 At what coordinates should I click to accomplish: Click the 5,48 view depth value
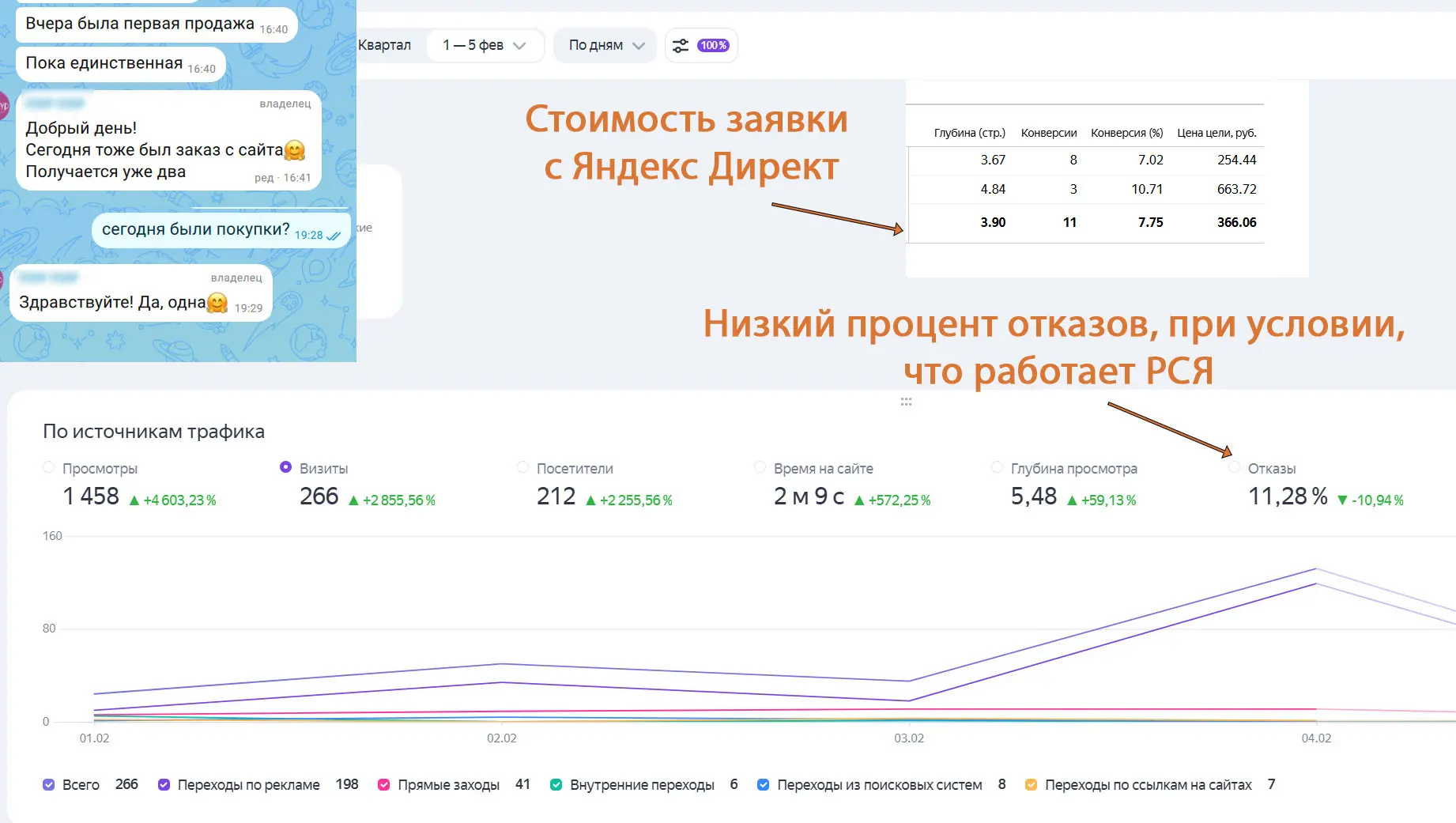pyautogui.click(x=1034, y=496)
